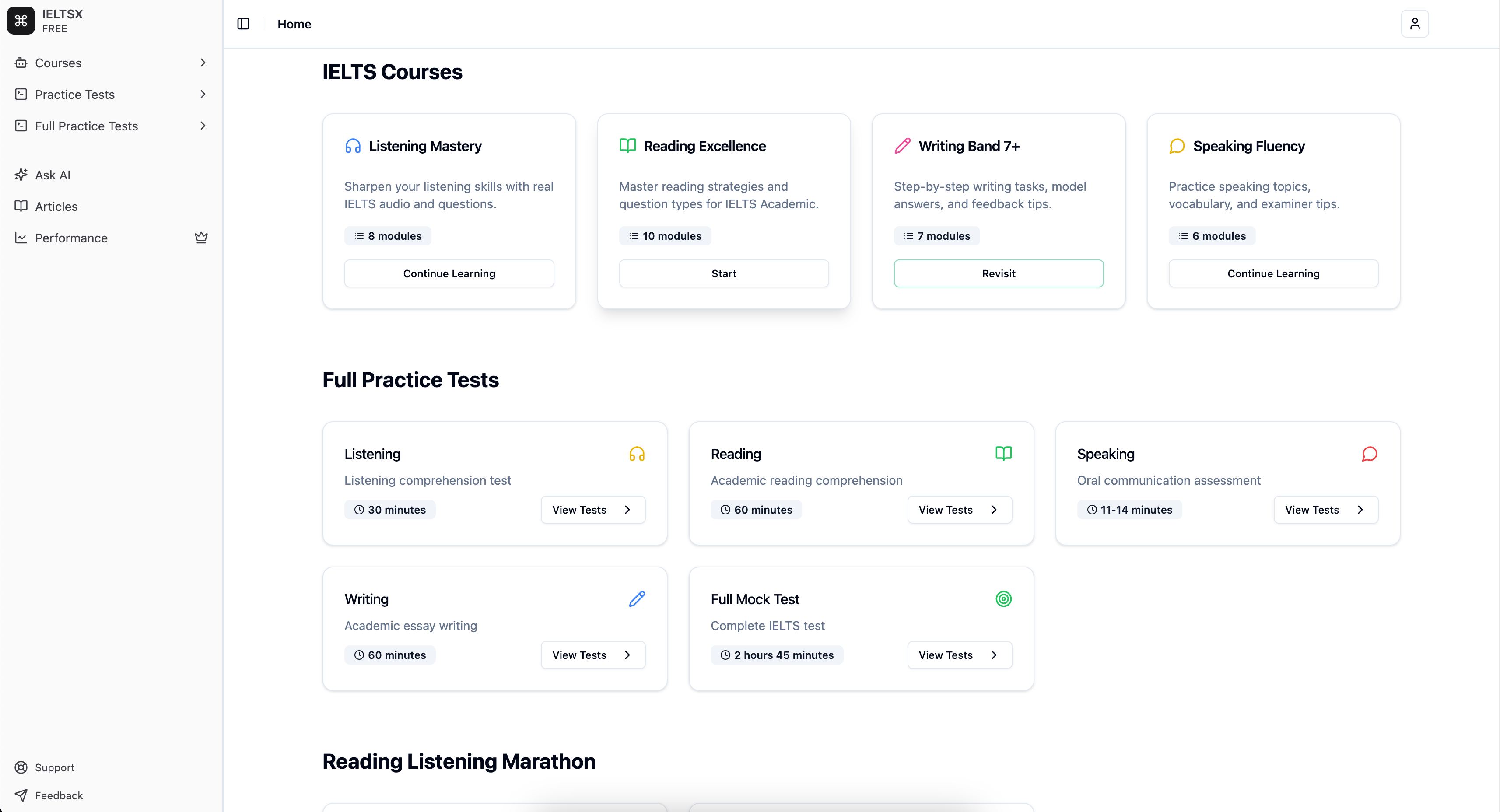Click the 10 modules badge on Reading Excellence
Viewport: 1500px width, 812px height.
(x=665, y=235)
